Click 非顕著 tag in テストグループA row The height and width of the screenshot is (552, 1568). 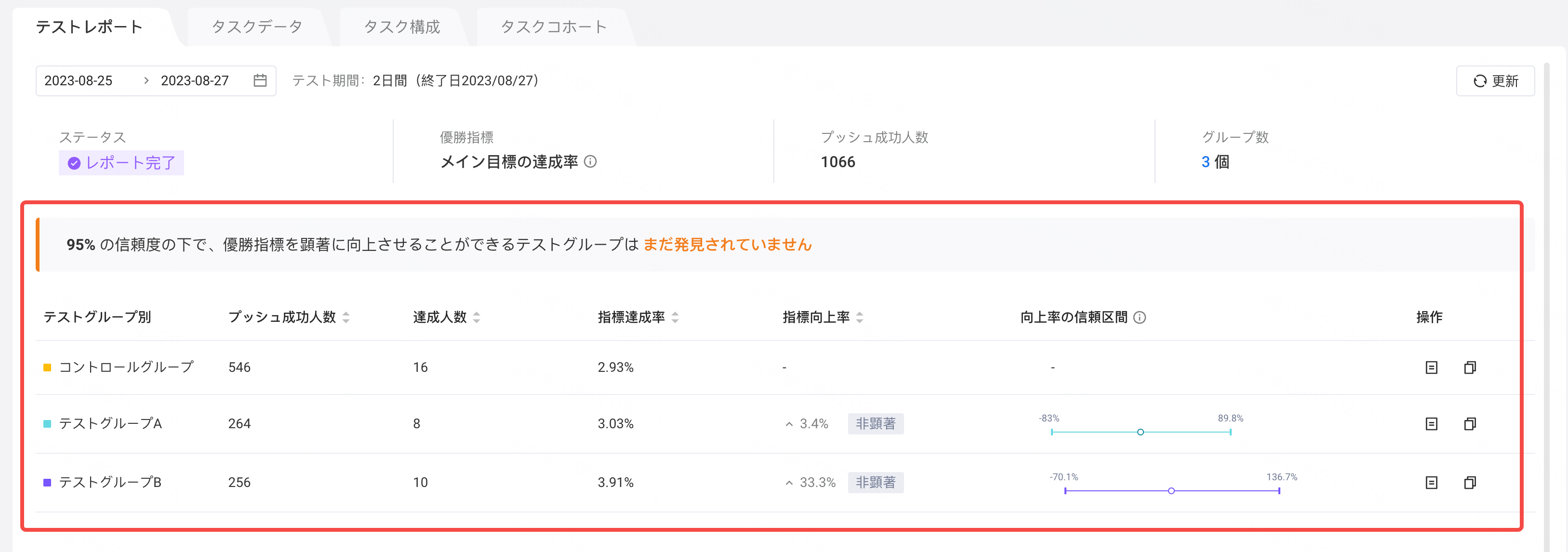[875, 423]
